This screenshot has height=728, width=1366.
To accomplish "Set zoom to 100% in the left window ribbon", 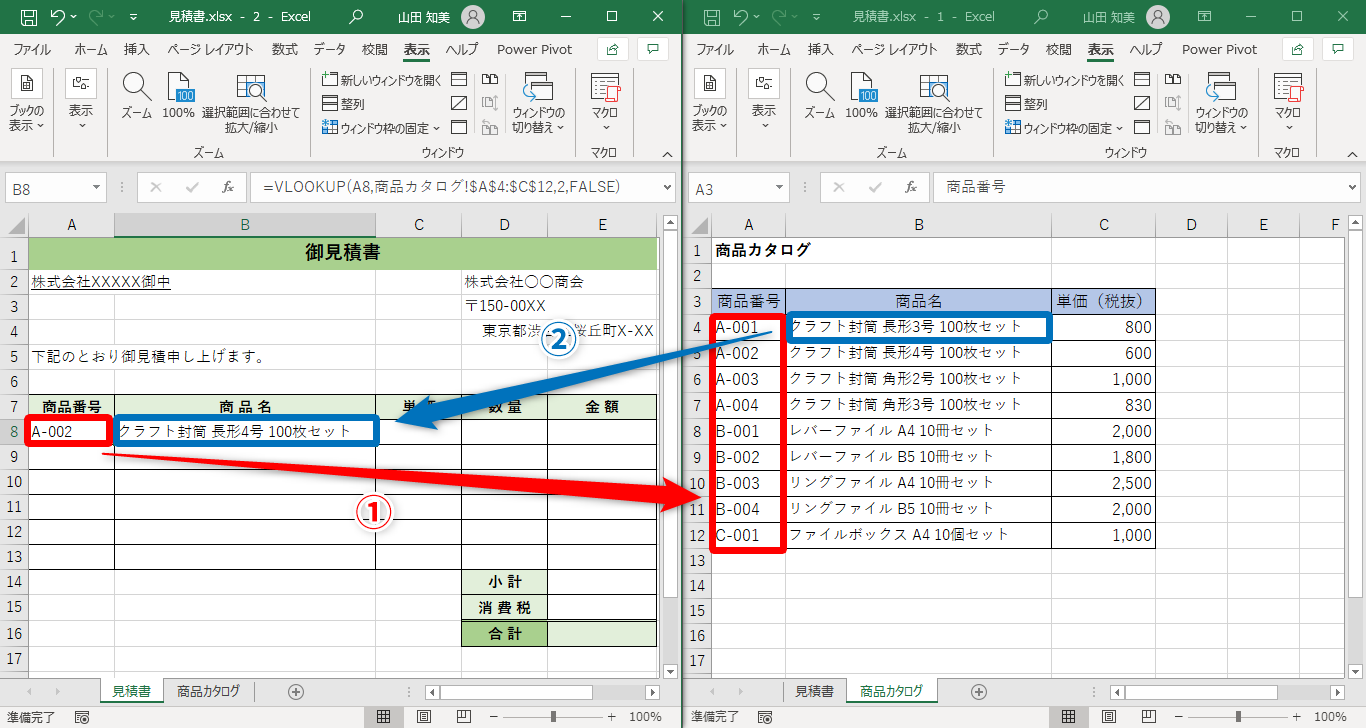I will (x=179, y=97).
